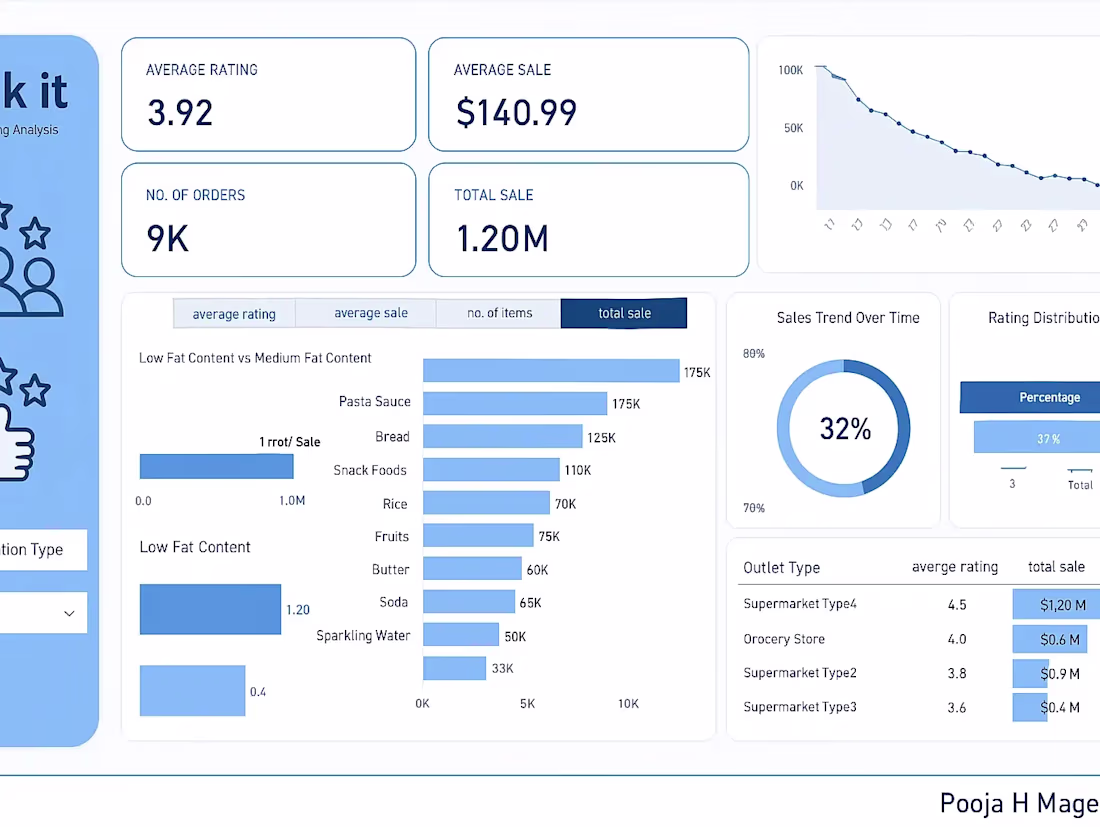
Task: Select the Orocery Store row
Action: 918,639
